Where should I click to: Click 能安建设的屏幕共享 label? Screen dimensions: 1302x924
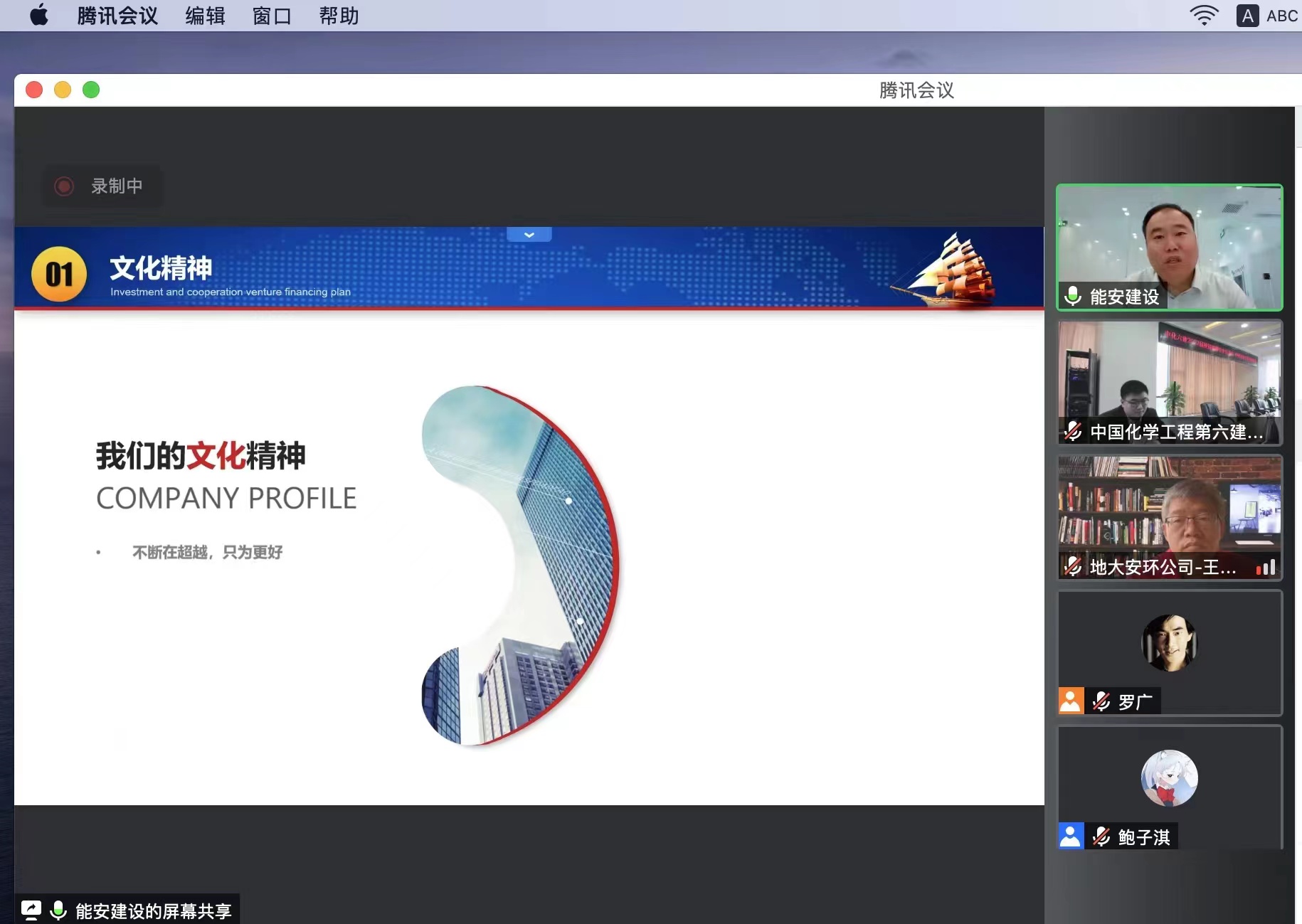(154, 910)
